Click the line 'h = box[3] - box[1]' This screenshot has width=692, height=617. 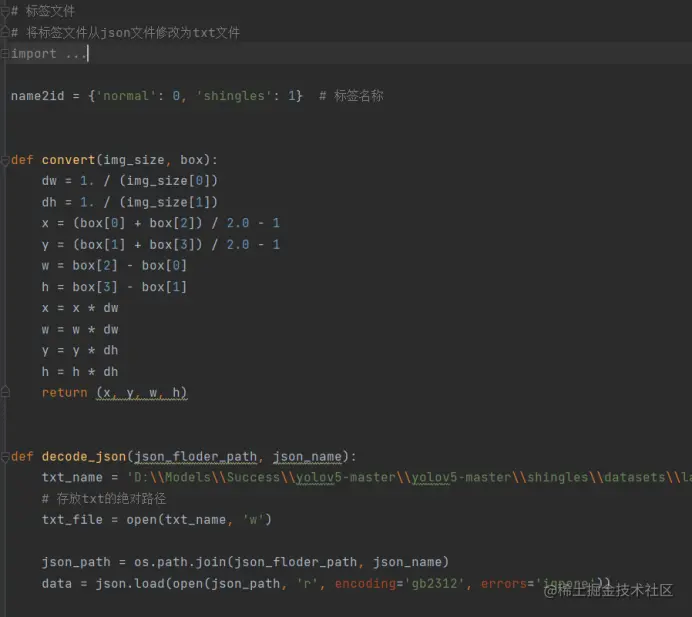[114, 287]
